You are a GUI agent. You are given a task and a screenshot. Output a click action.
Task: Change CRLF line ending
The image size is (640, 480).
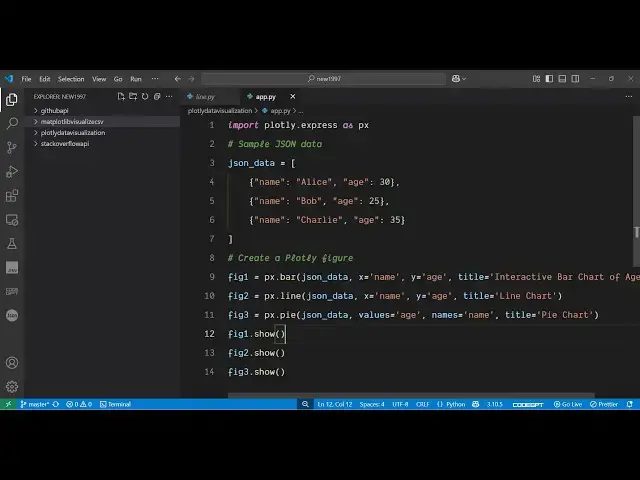pos(422,404)
